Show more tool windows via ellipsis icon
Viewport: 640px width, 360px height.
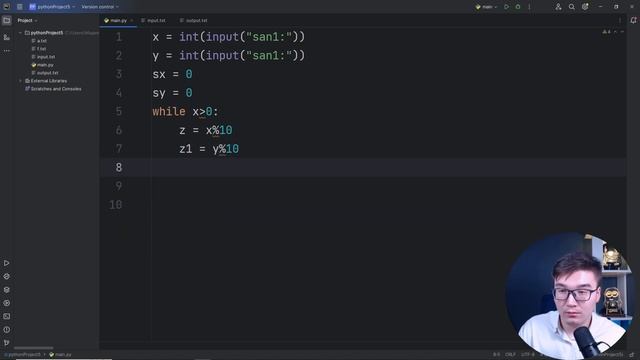pos(7,51)
